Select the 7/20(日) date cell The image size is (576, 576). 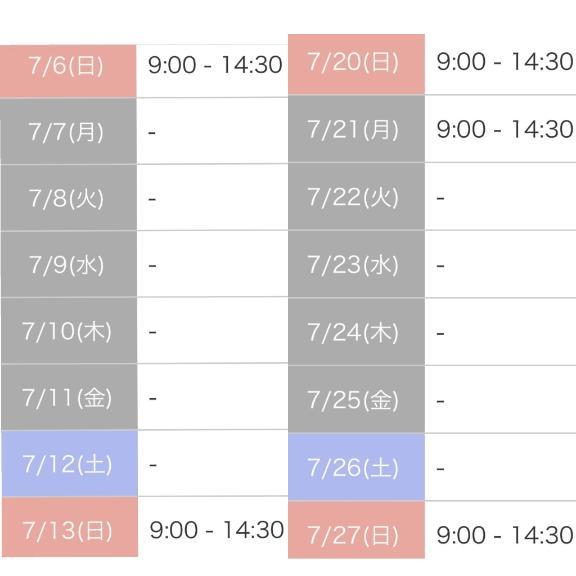(x=356, y=64)
